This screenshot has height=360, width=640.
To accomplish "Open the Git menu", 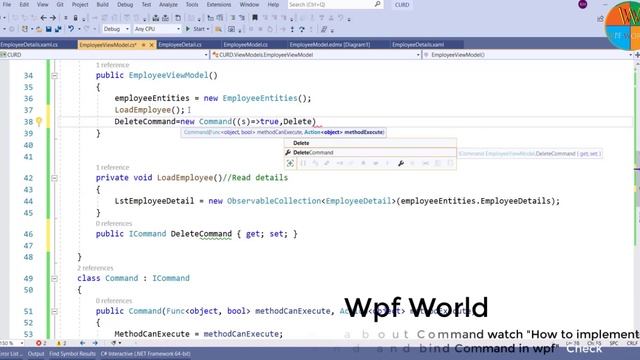I will tap(60, 4).
